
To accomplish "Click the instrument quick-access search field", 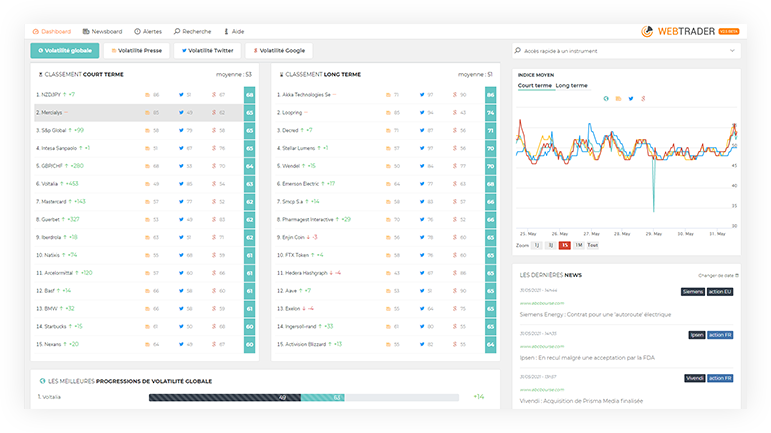I will tap(626, 51).
